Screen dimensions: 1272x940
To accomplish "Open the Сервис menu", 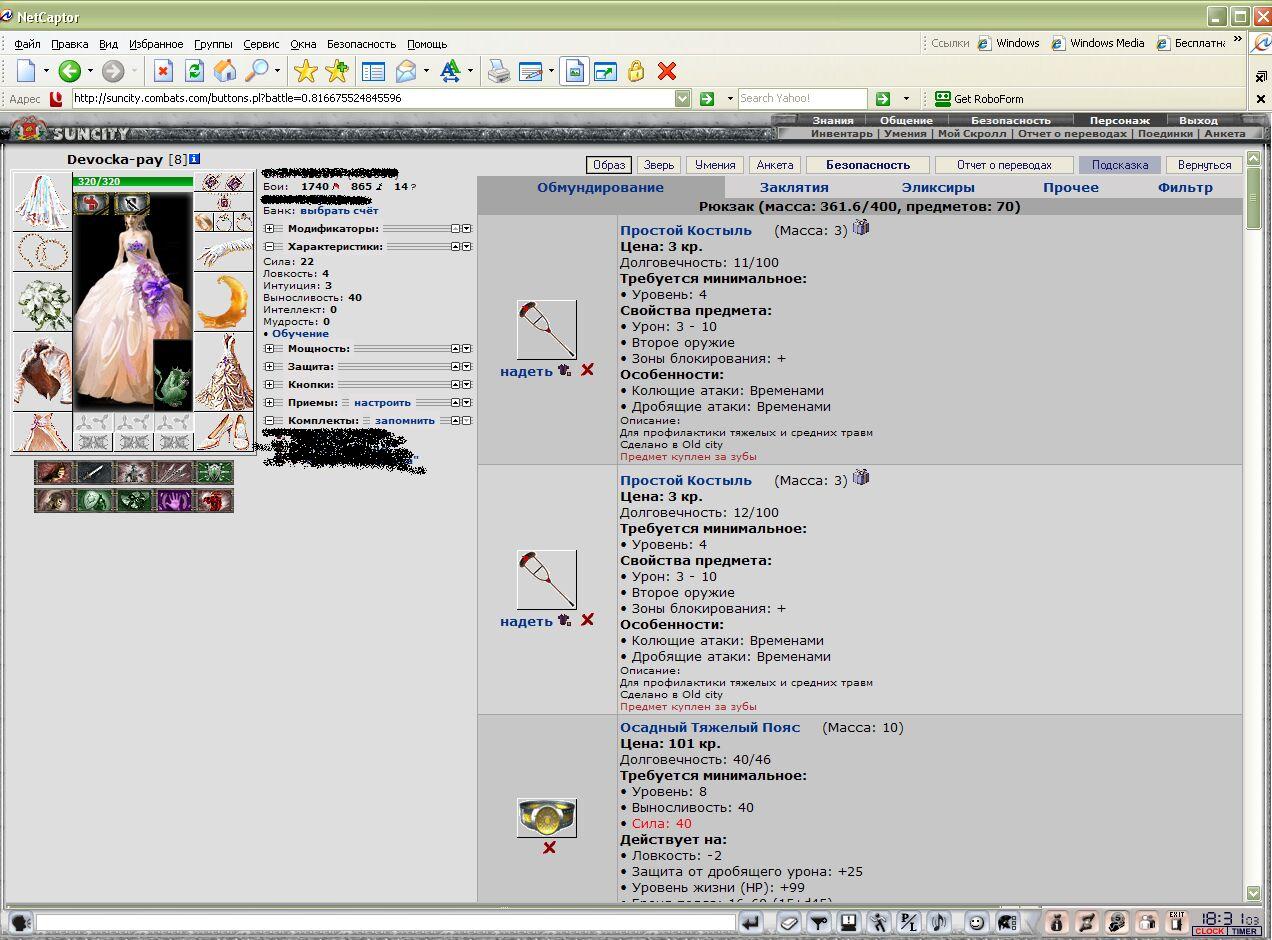I will pos(261,44).
